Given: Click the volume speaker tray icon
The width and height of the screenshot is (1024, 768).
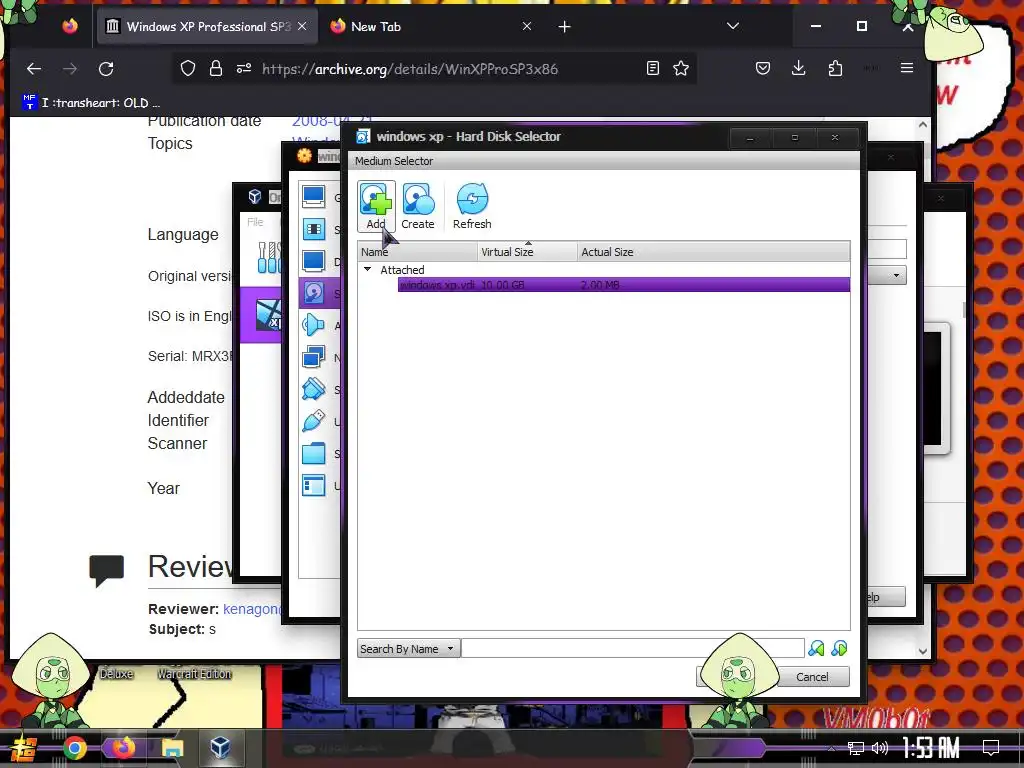Looking at the screenshot, I should [x=880, y=748].
